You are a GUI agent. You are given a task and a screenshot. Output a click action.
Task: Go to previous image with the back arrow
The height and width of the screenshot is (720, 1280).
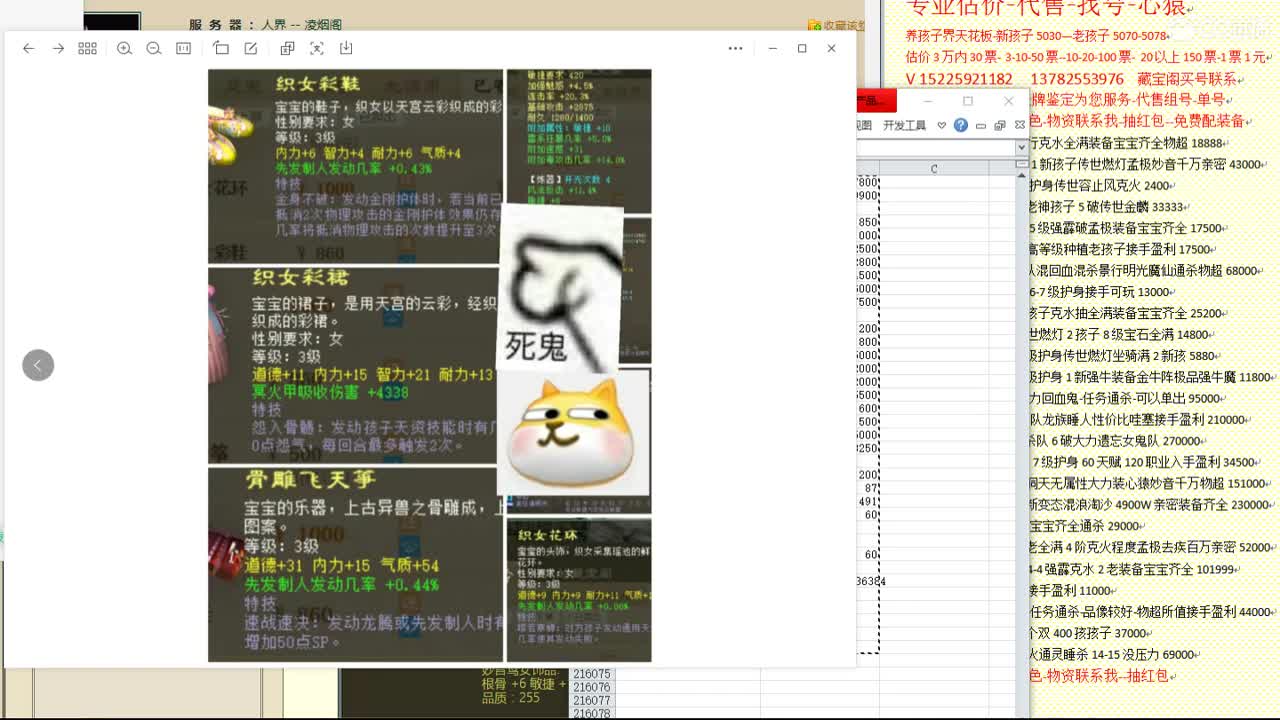point(28,48)
